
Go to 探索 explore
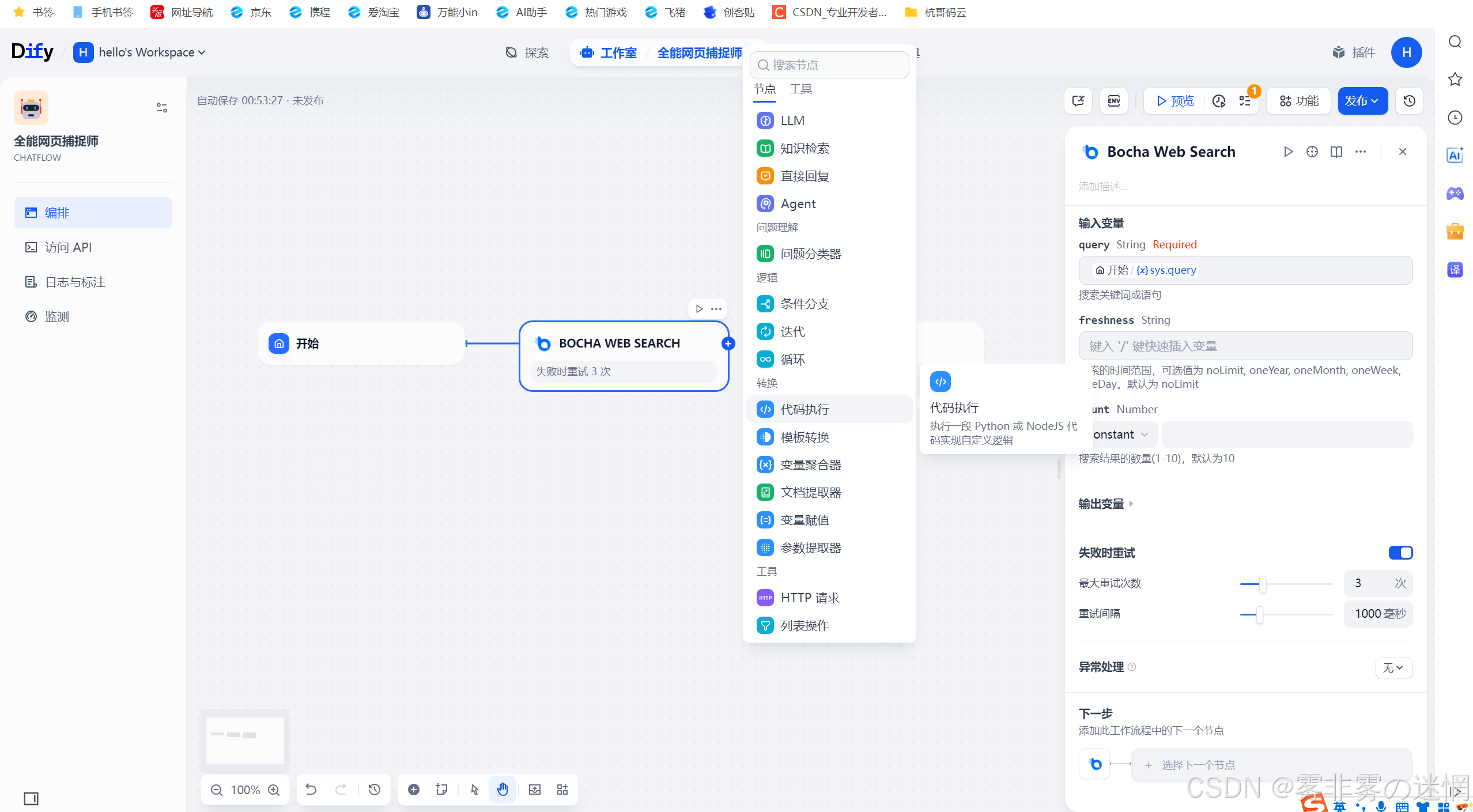tap(527, 53)
